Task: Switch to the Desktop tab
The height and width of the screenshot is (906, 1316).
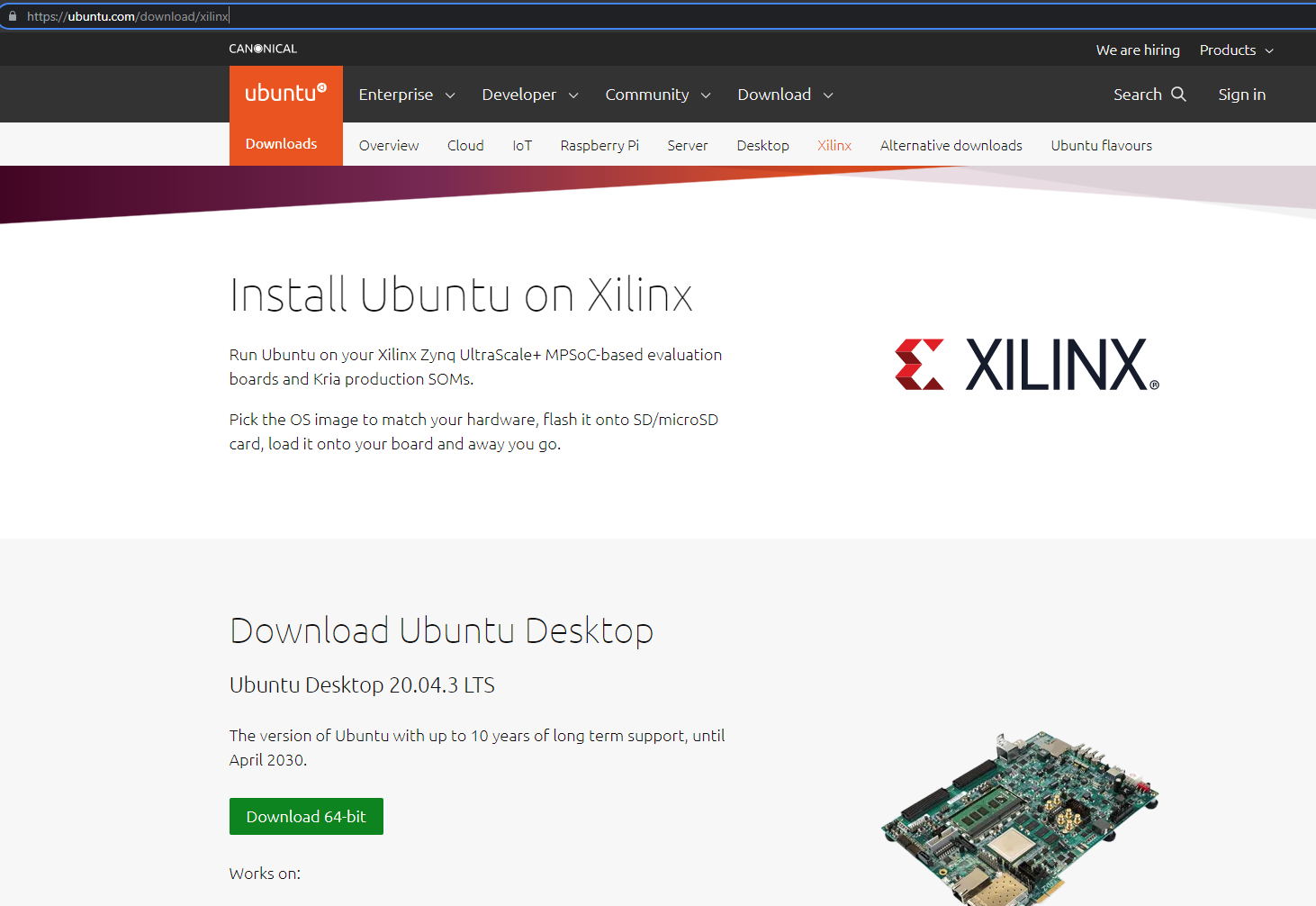Action: [763, 145]
